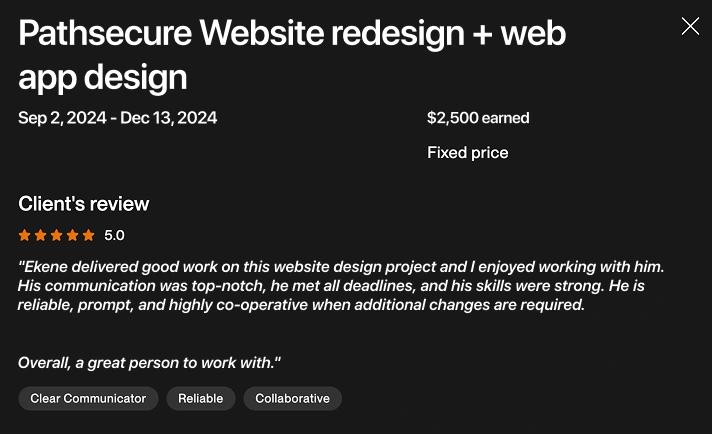Click the fifth orange rating star
This screenshot has height=434, width=712.
(x=88, y=236)
